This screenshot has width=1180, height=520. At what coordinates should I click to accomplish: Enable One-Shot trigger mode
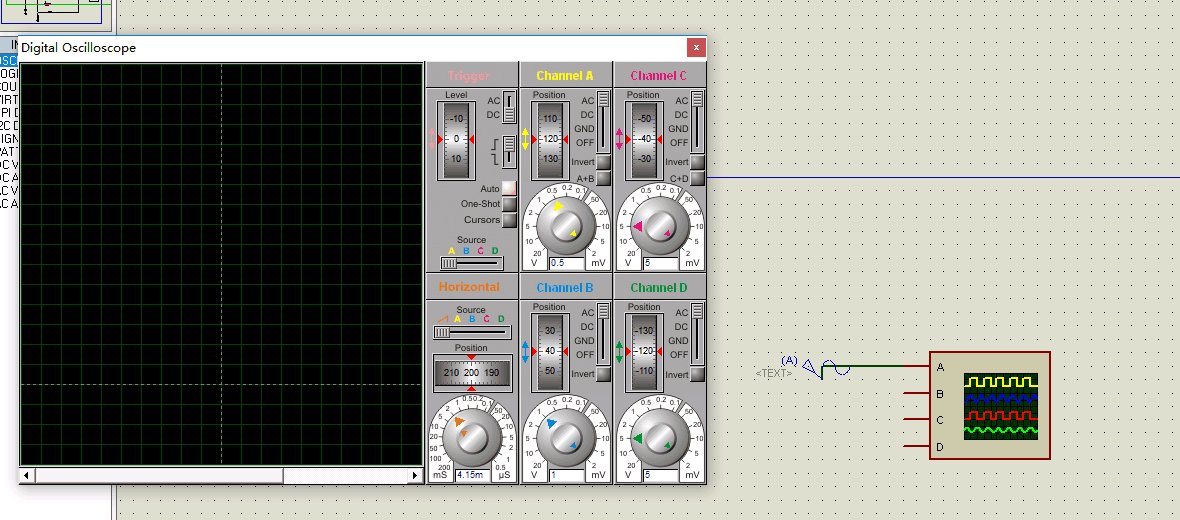509,204
